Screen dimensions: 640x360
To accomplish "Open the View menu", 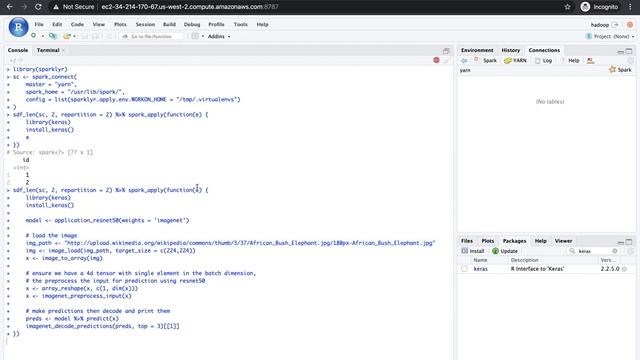I will click(98, 24).
